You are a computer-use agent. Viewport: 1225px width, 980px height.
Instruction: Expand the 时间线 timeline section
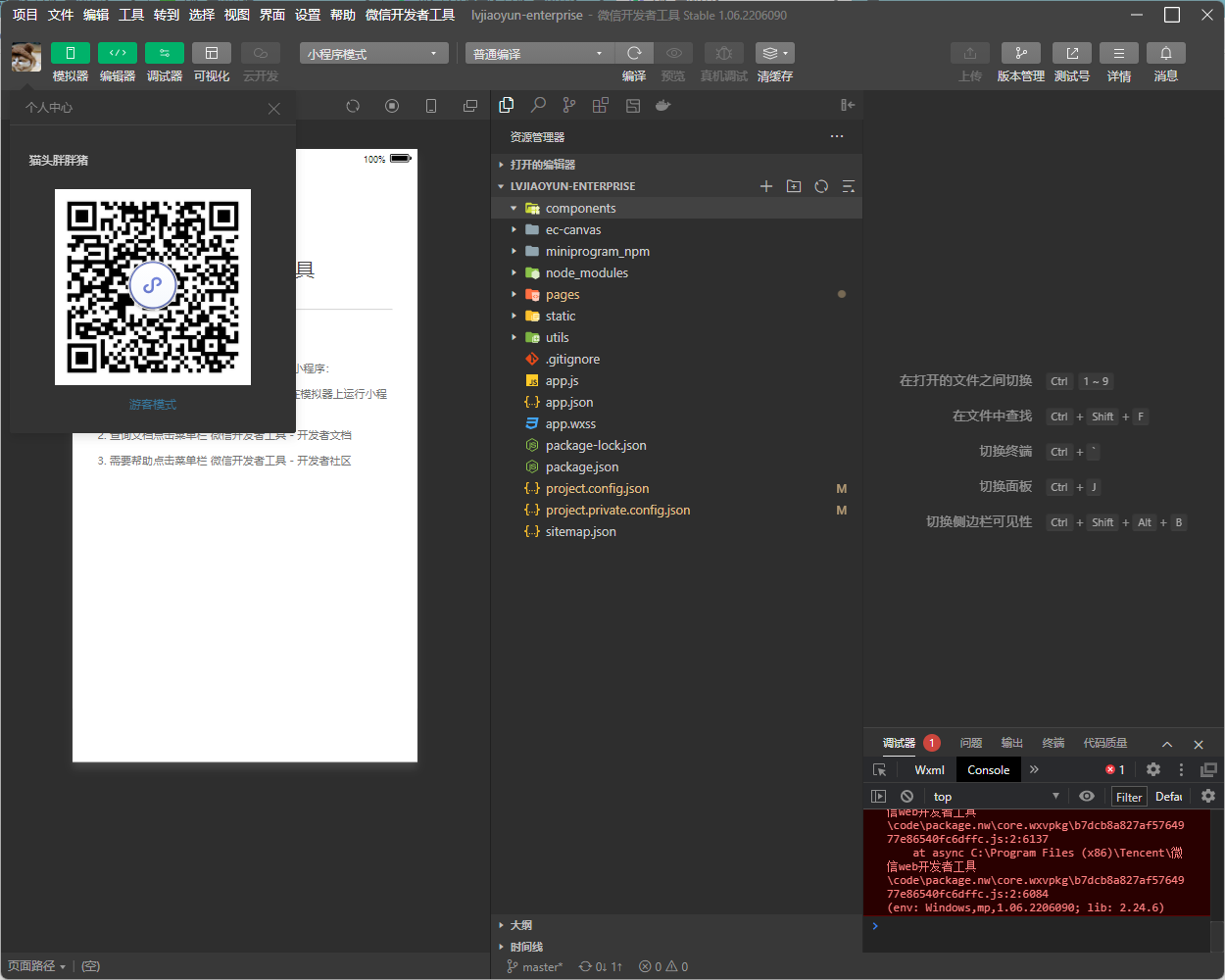point(677,947)
